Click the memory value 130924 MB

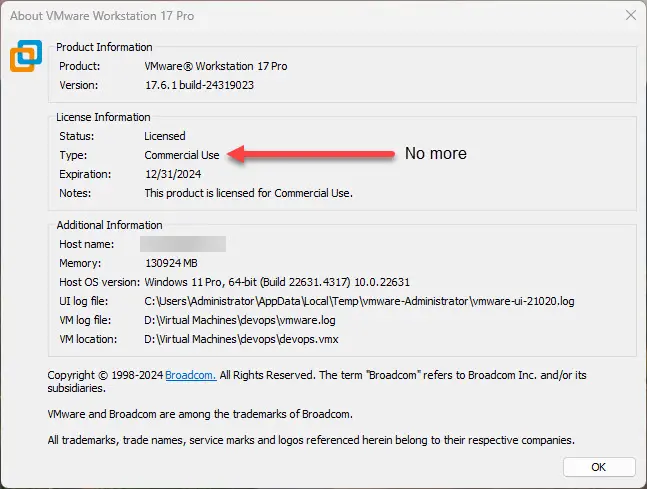[x=171, y=263]
